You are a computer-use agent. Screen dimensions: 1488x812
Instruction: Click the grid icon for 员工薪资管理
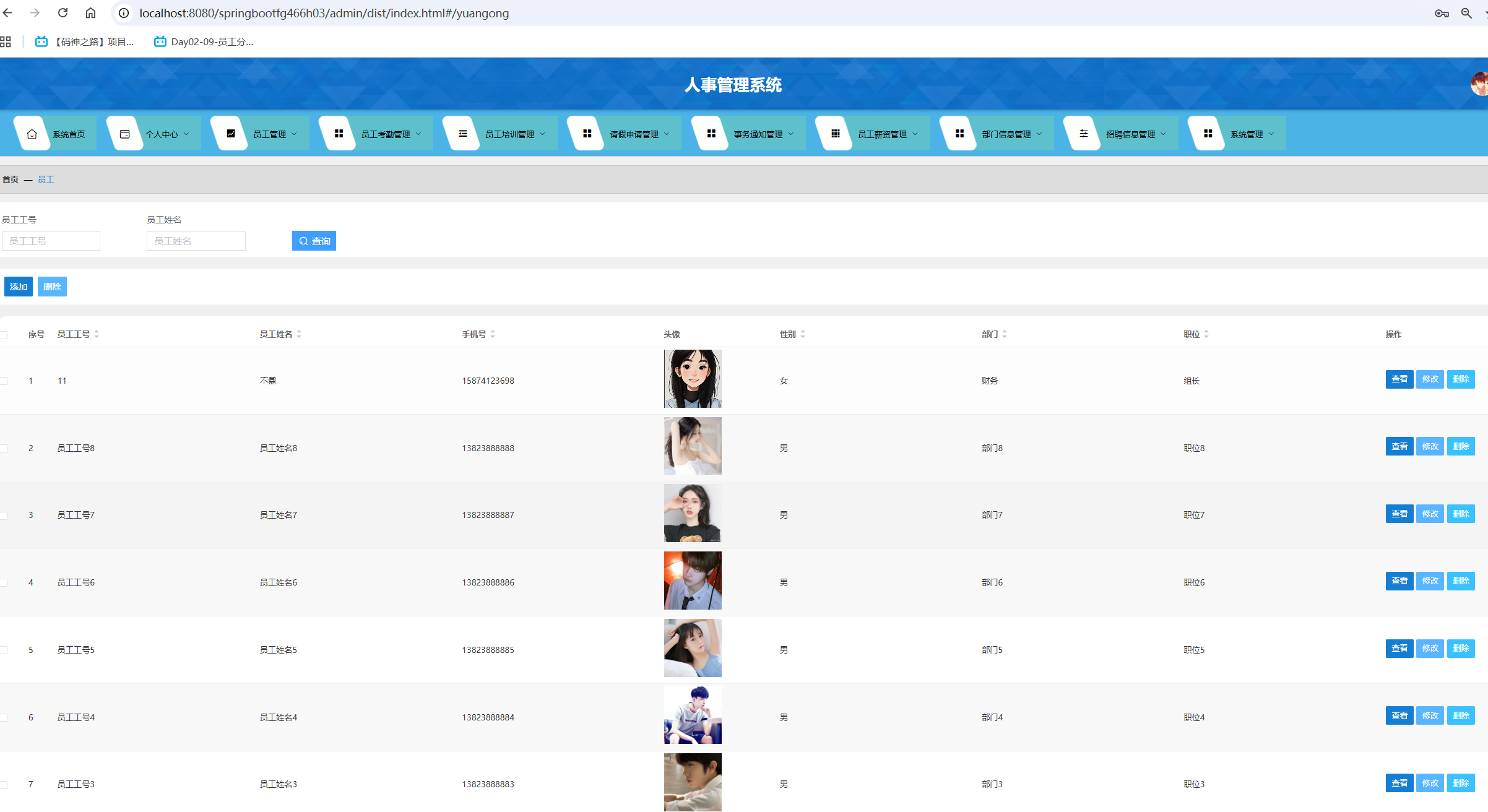click(x=836, y=134)
